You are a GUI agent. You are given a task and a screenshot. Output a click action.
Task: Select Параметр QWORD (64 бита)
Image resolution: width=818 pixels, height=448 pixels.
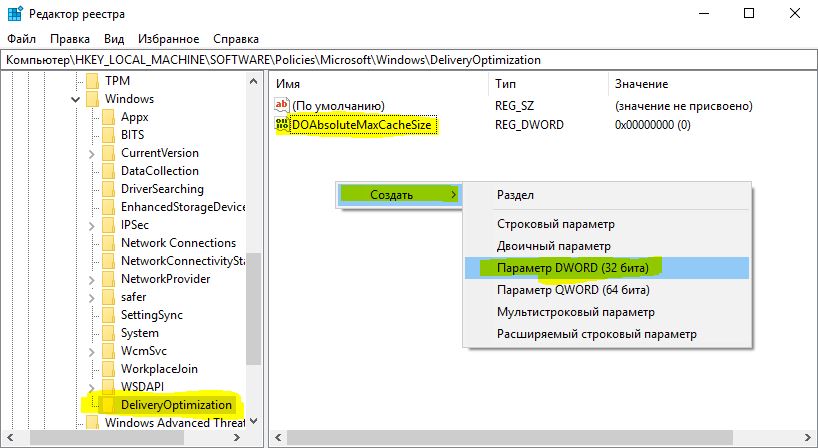pos(607,289)
